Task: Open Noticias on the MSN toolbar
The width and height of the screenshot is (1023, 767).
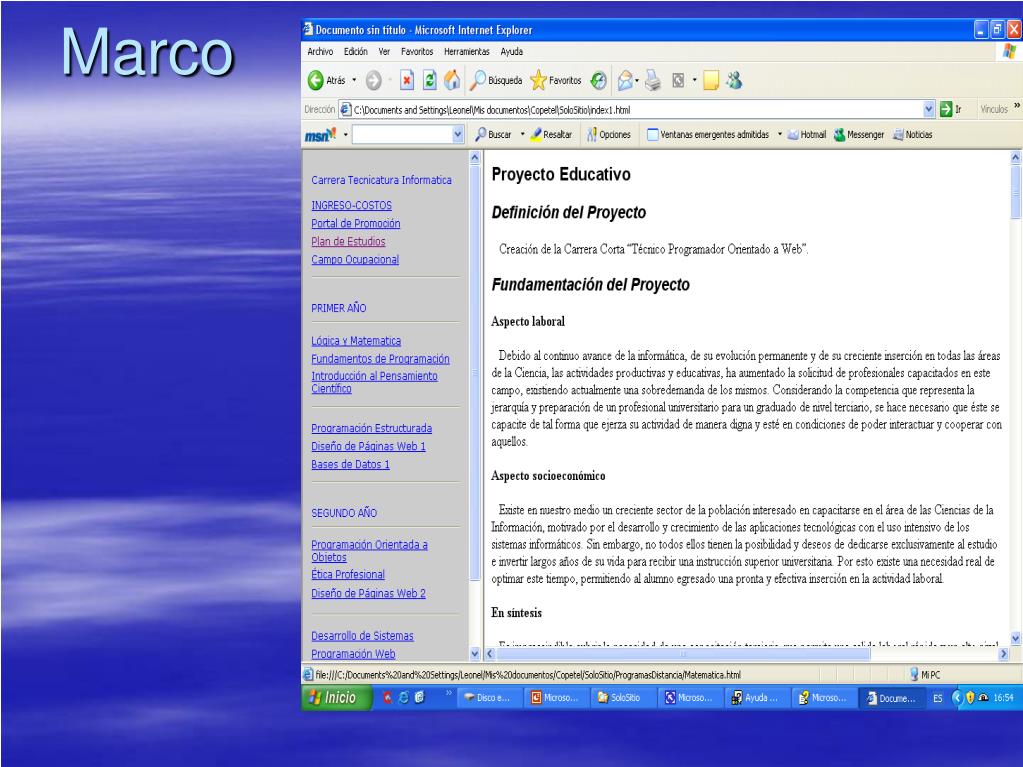Action: pyautogui.click(x=913, y=135)
